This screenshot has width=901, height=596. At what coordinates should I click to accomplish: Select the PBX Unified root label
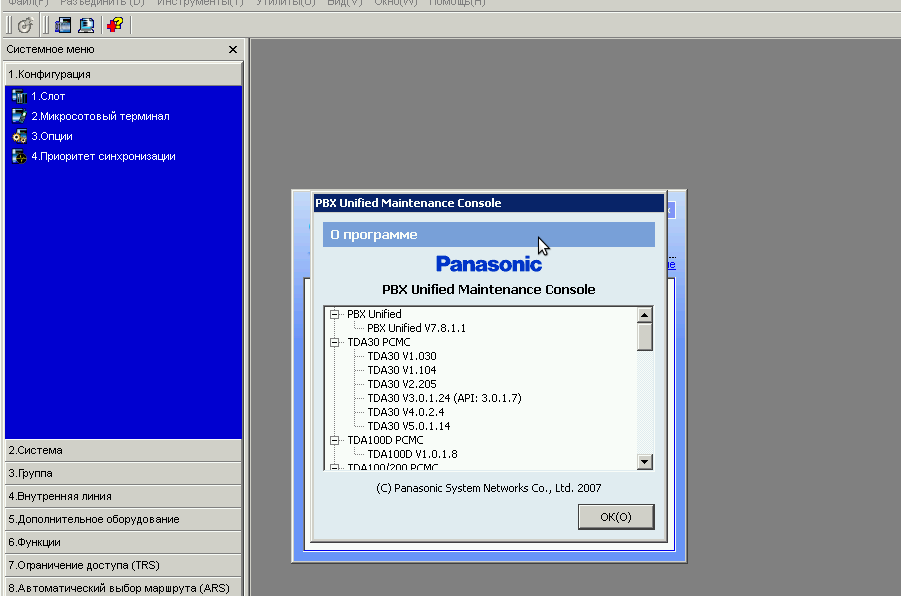point(374,314)
